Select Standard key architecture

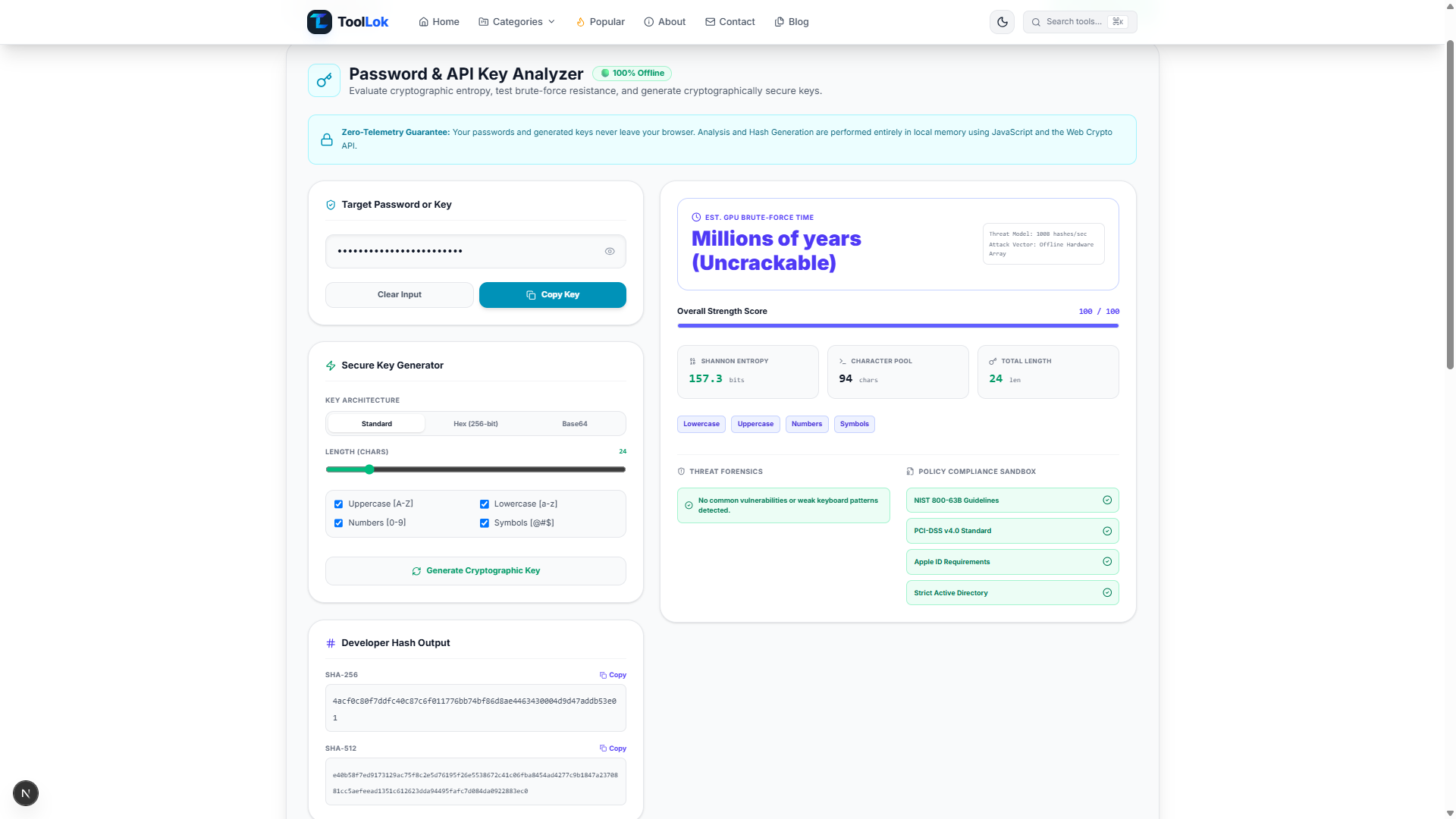click(x=377, y=424)
